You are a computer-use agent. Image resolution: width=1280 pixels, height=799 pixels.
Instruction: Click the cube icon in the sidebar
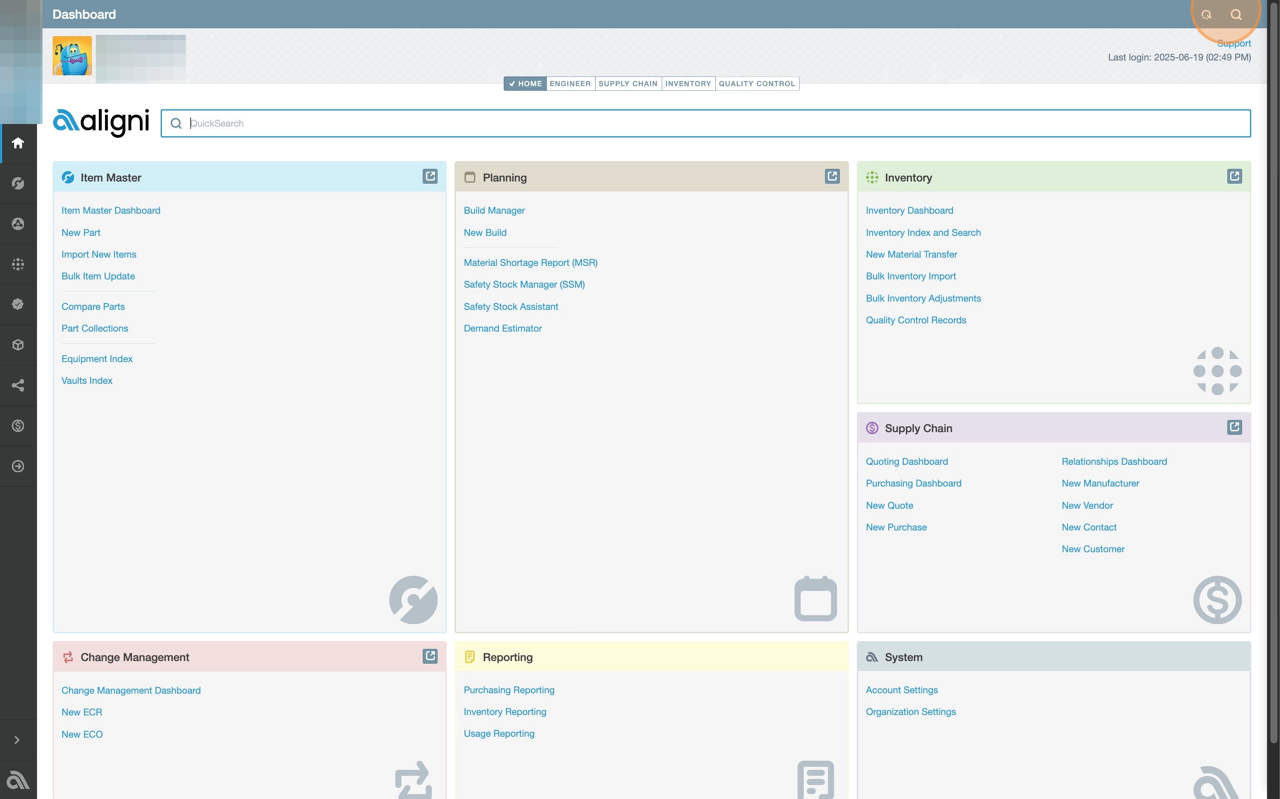click(x=18, y=345)
